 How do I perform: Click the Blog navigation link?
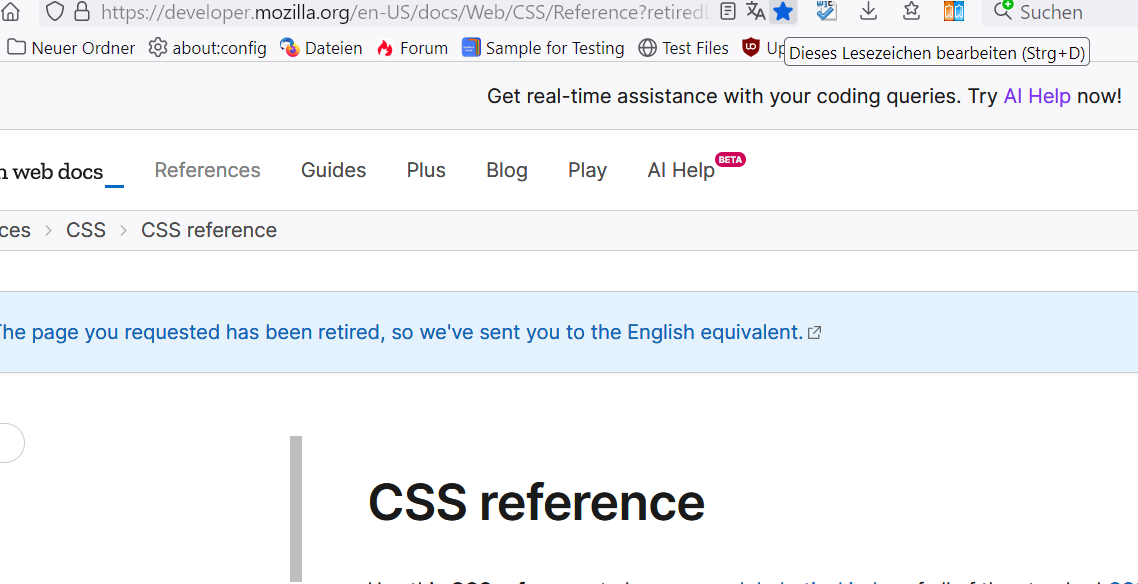[x=507, y=170]
